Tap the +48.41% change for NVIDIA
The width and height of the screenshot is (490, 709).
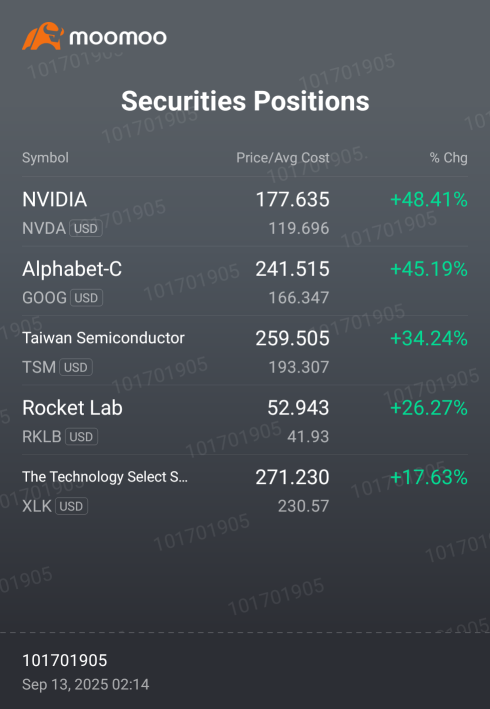(429, 199)
